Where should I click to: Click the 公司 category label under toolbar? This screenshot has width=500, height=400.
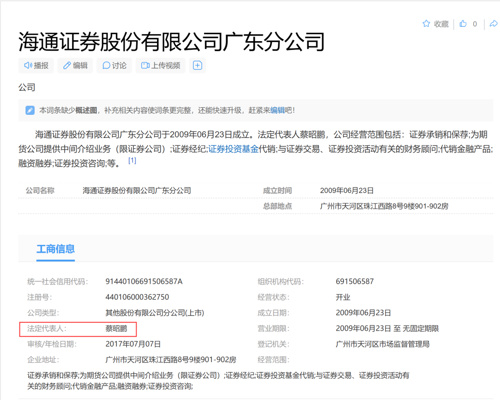click(x=27, y=87)
